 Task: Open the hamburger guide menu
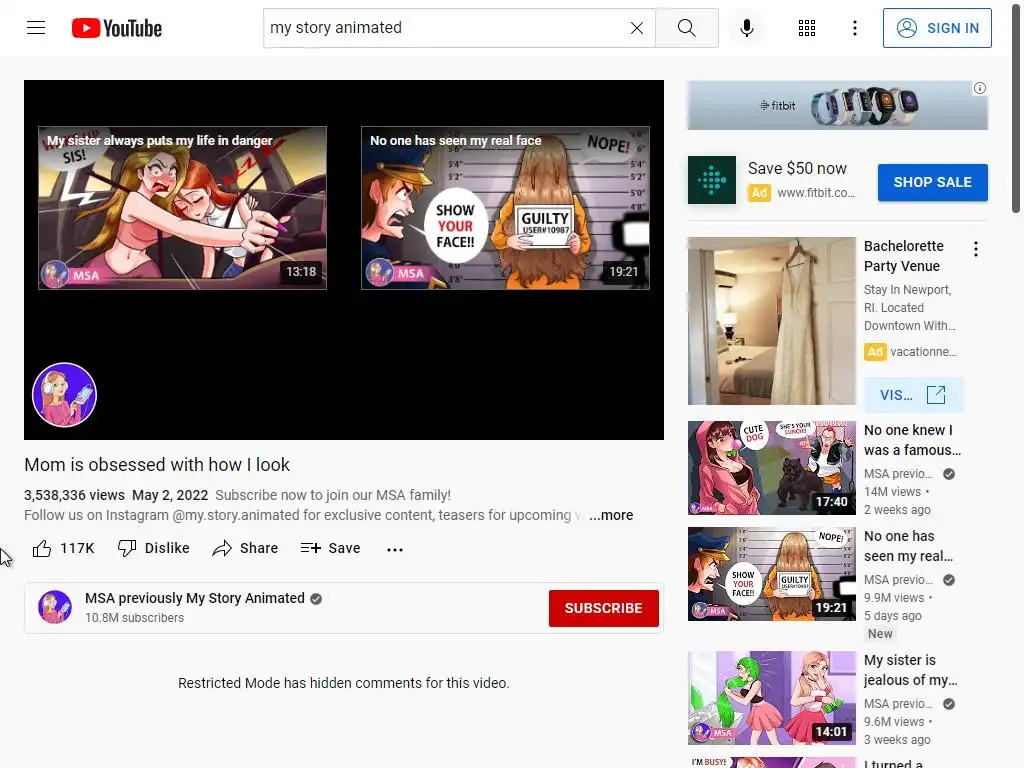36,27
